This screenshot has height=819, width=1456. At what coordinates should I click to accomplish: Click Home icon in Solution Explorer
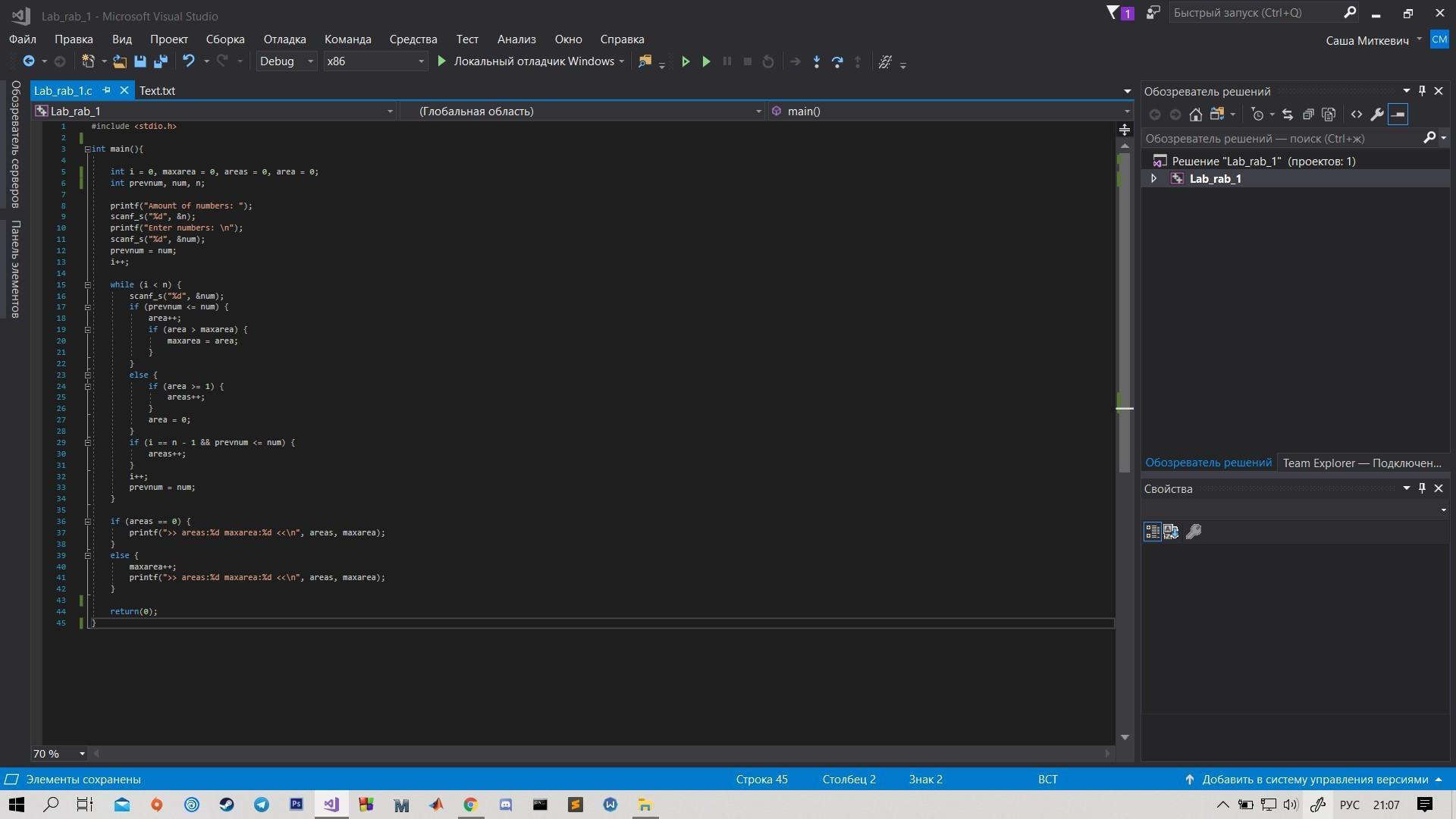pos(1196,115)
